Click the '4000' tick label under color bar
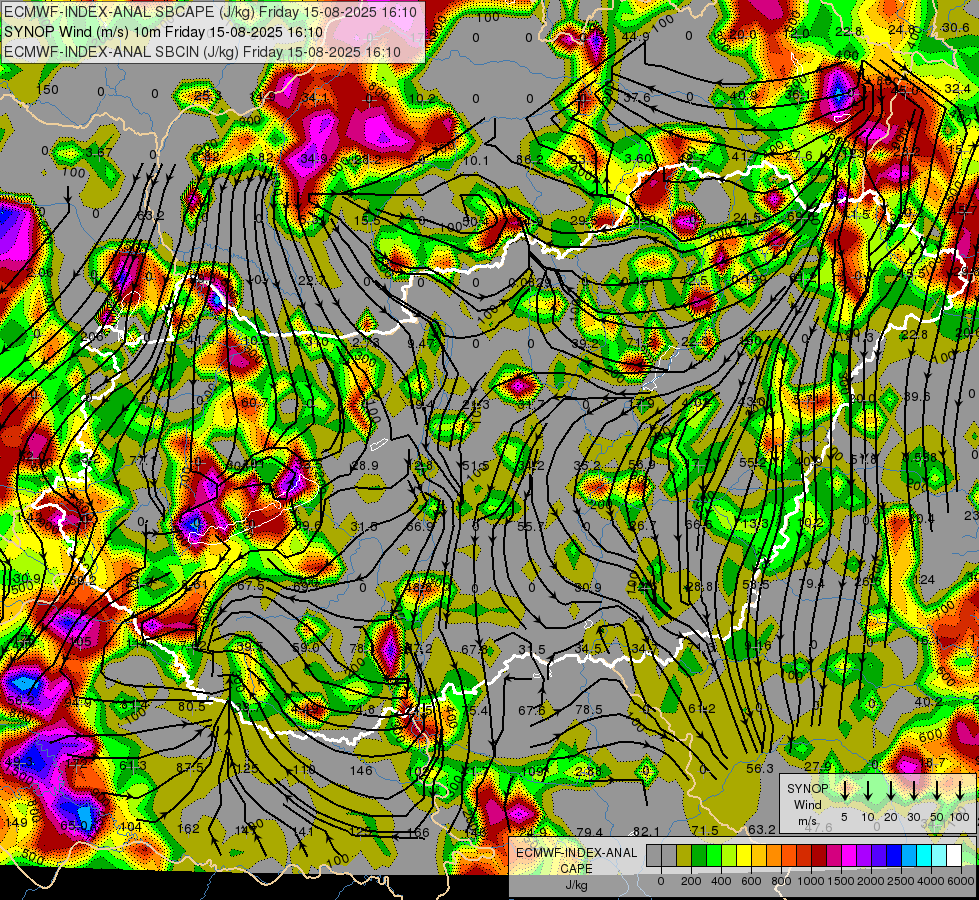This screenshot has height=900, width=979. [931, 881]
